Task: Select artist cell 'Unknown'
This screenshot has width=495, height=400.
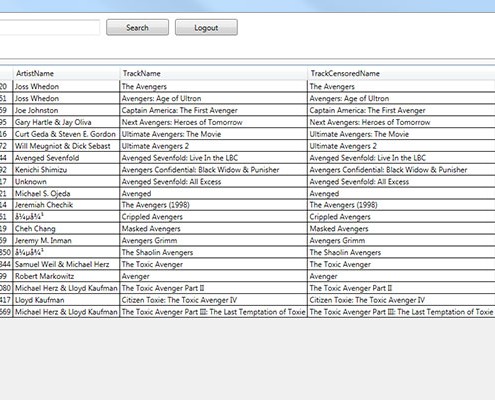Action: [x=66, y=182]
